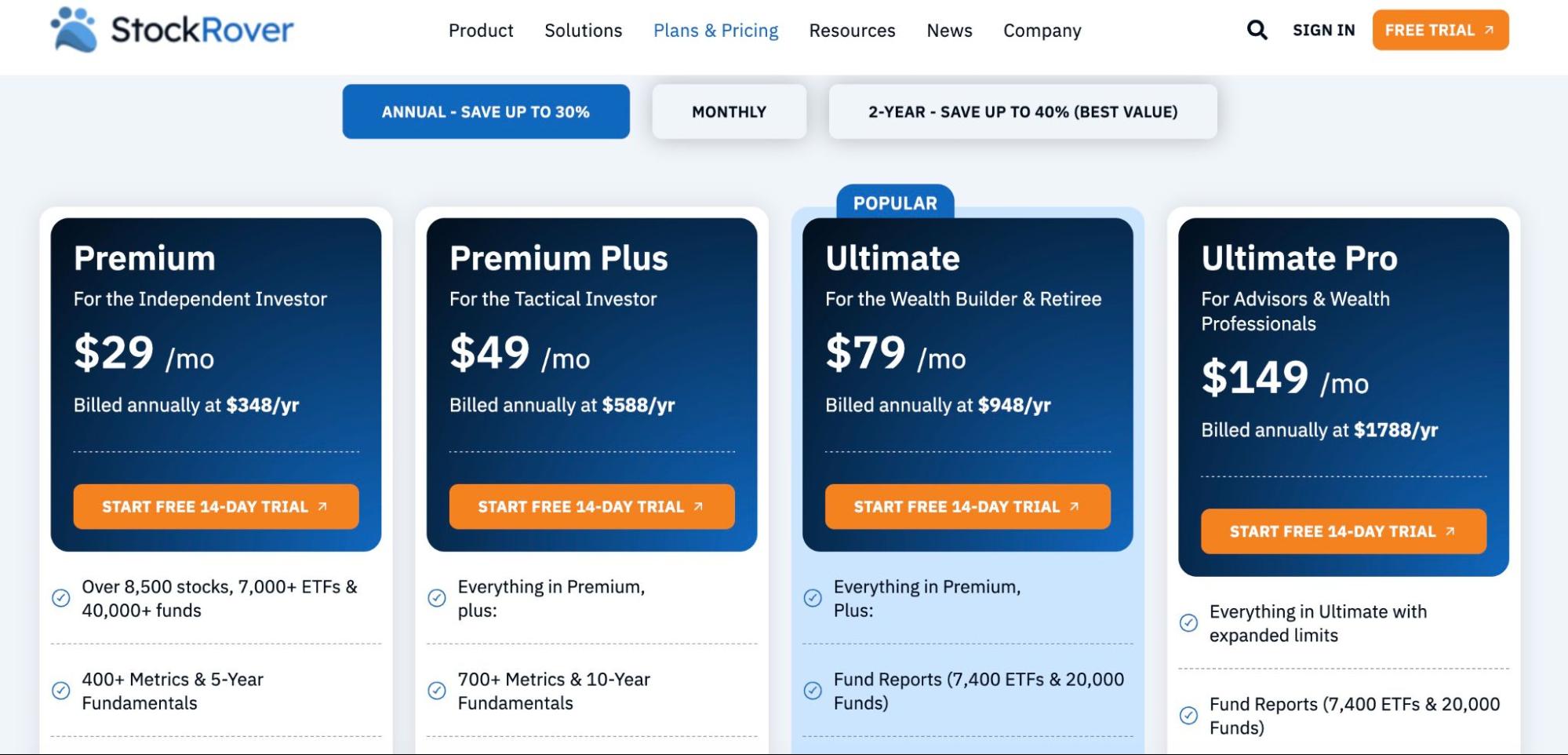The width and height of the screenshot is (1568, 755).
Task: Go to Plans & Pricing page
Action: 715,31
